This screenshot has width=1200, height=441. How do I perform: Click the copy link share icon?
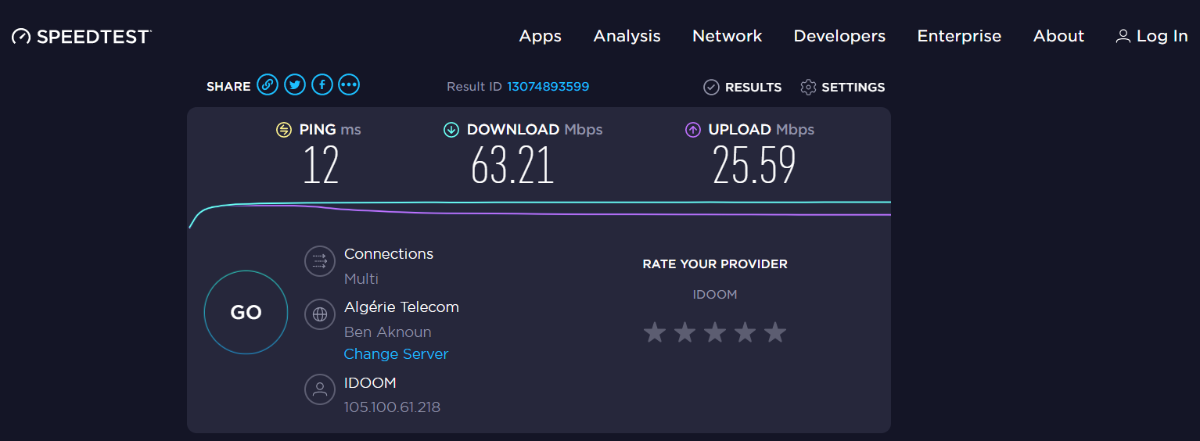267,85
